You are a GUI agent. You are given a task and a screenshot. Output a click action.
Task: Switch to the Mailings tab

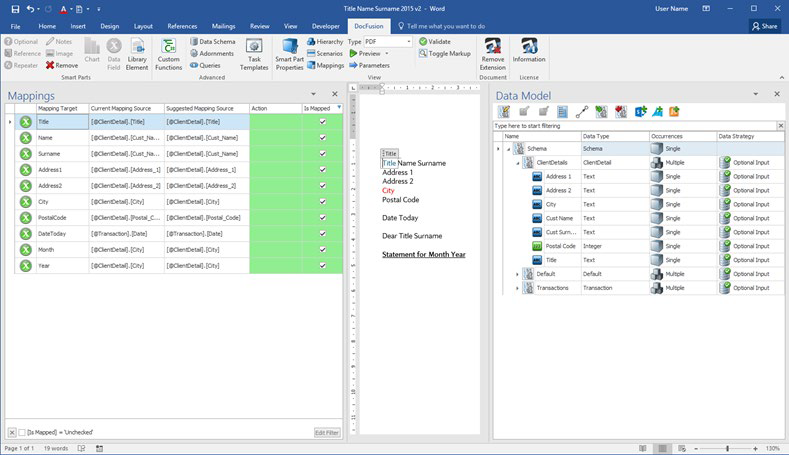[223, 26]
